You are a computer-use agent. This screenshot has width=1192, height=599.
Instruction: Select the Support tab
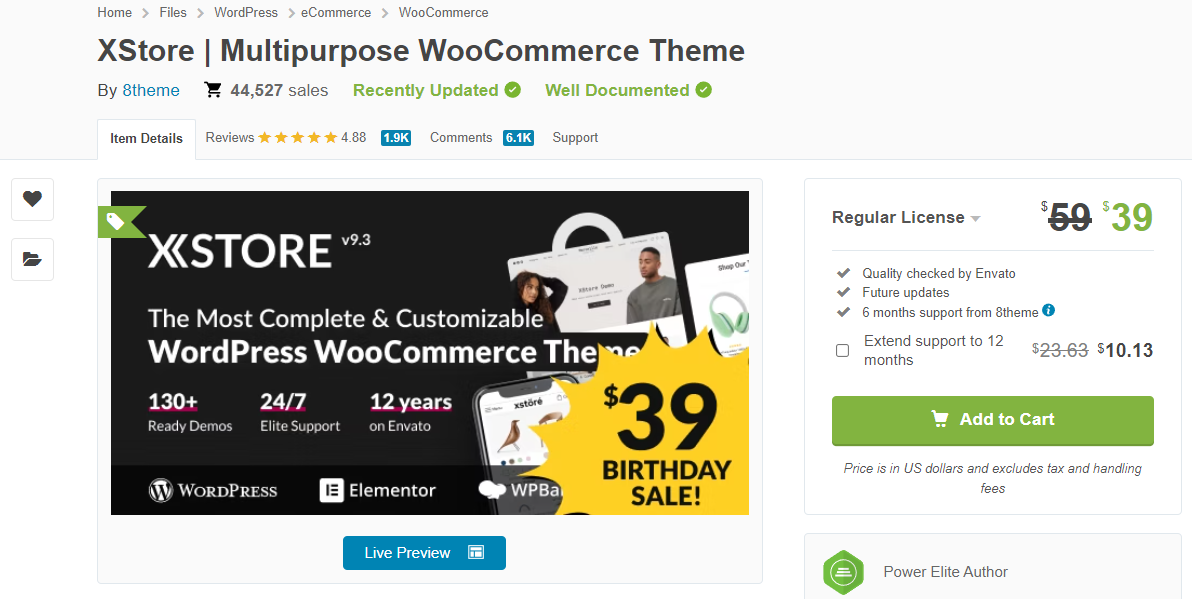click(x=574, y=137)
